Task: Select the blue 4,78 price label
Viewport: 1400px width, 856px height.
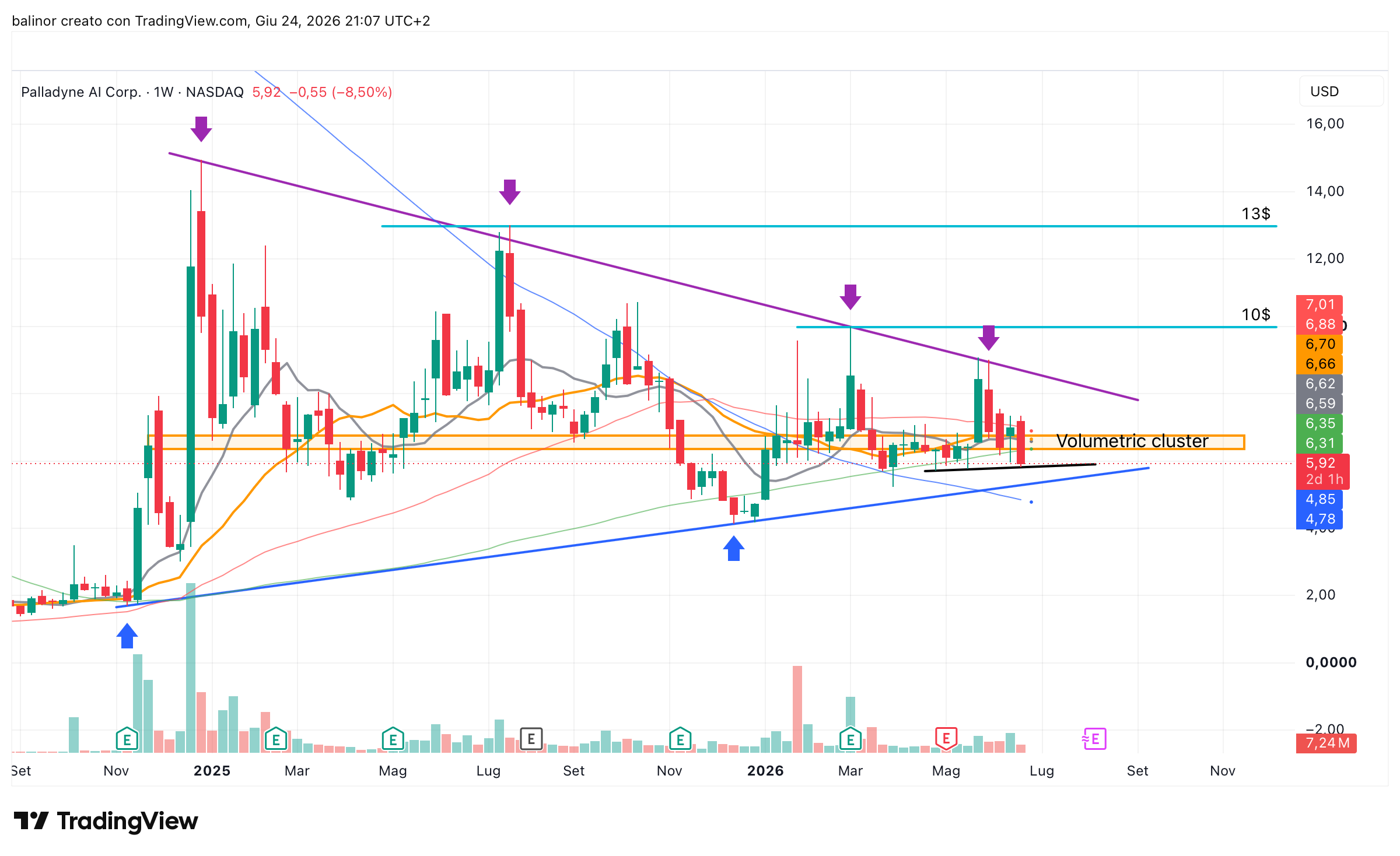Action: (x=1319, y=519)
